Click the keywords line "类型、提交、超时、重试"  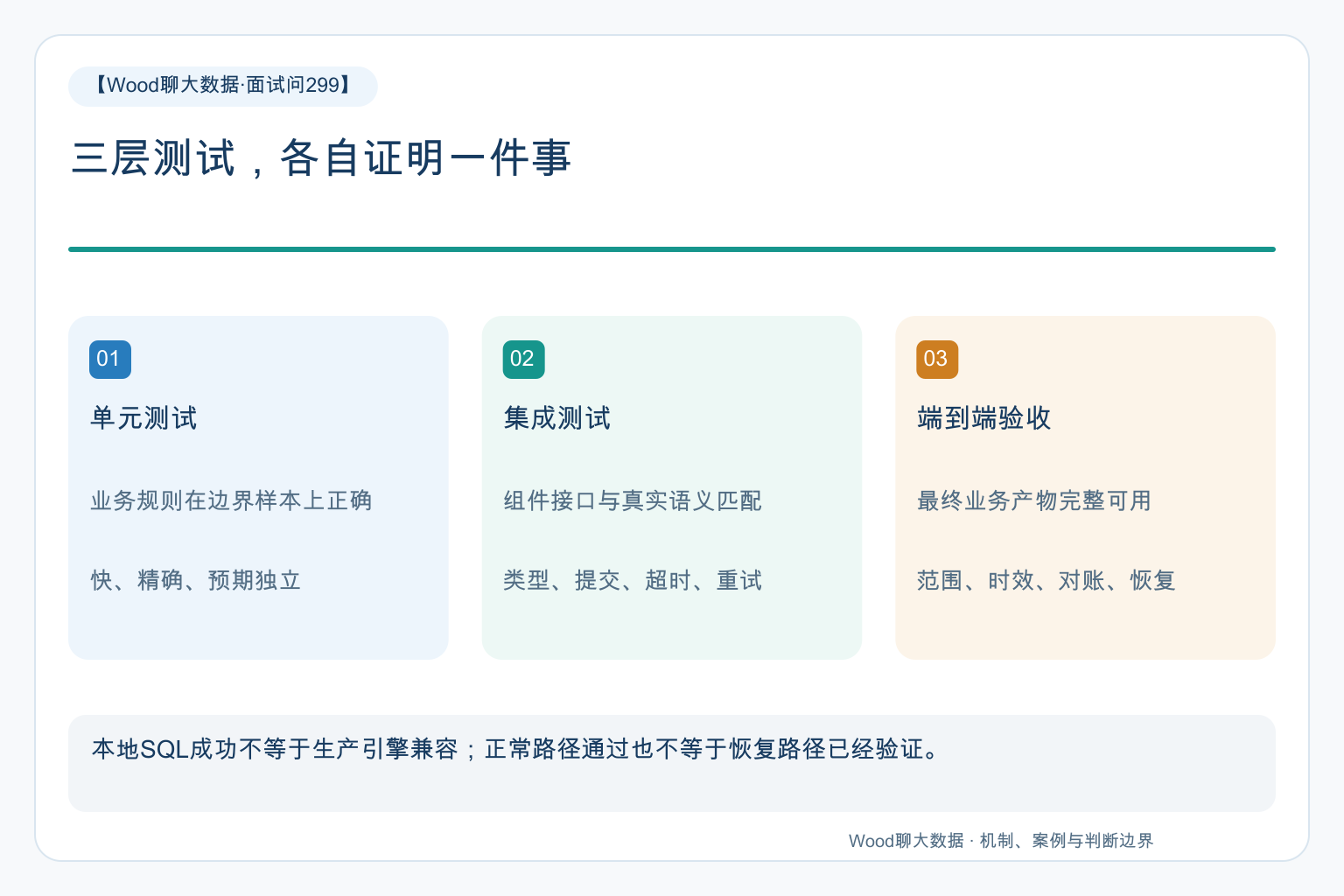(633, 580)
